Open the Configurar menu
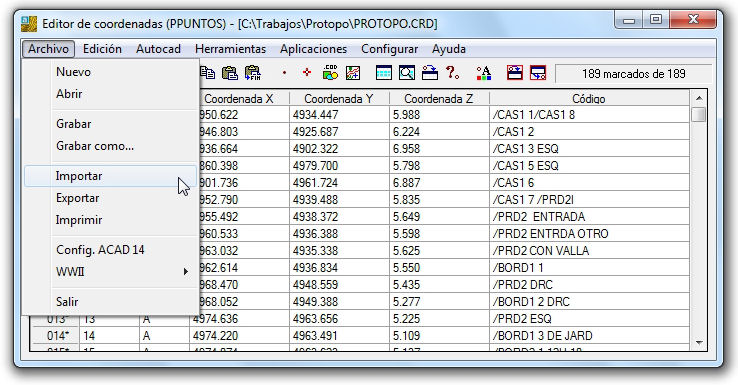 pos(389,49)
